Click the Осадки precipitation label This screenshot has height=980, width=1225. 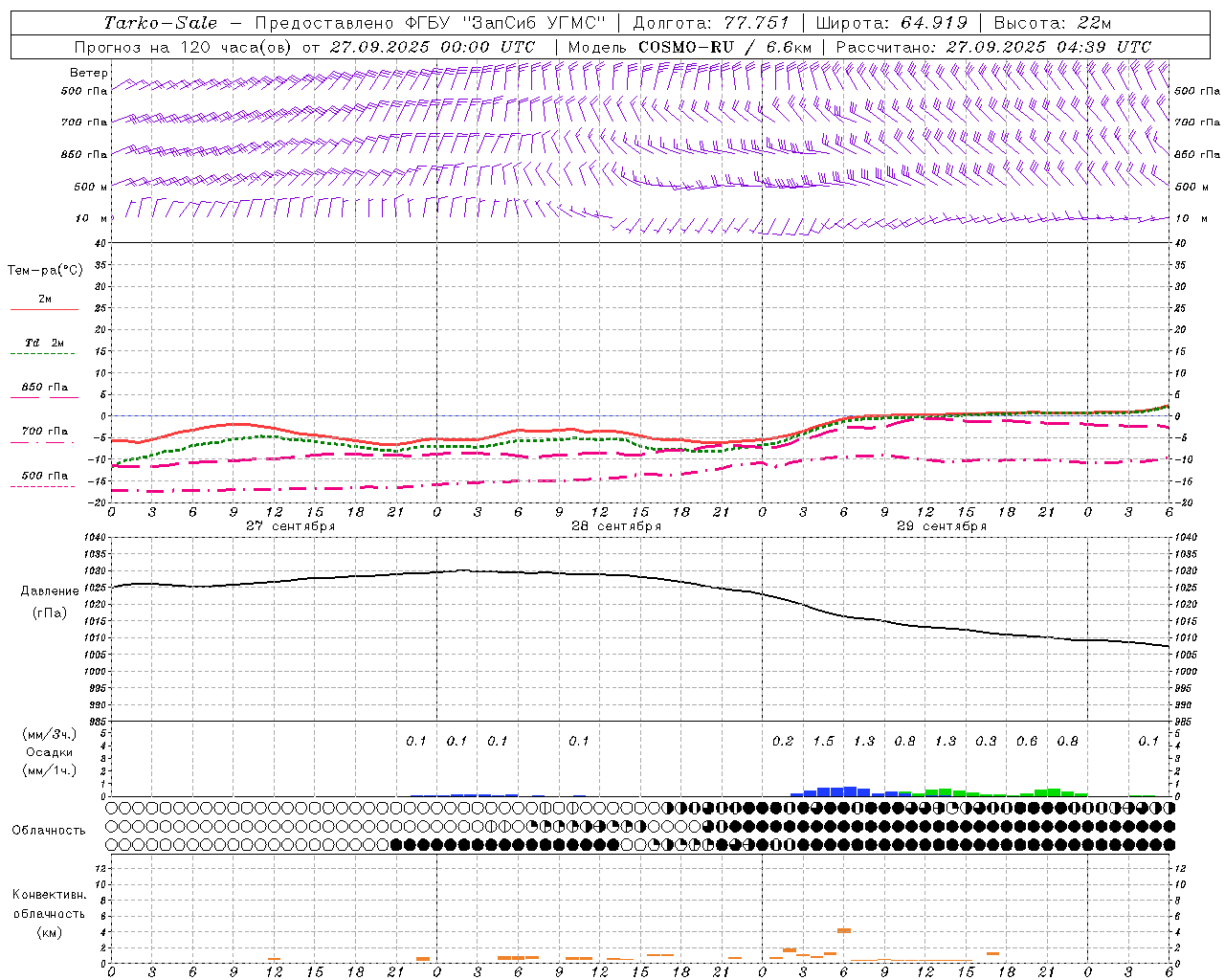coord(49,752)
